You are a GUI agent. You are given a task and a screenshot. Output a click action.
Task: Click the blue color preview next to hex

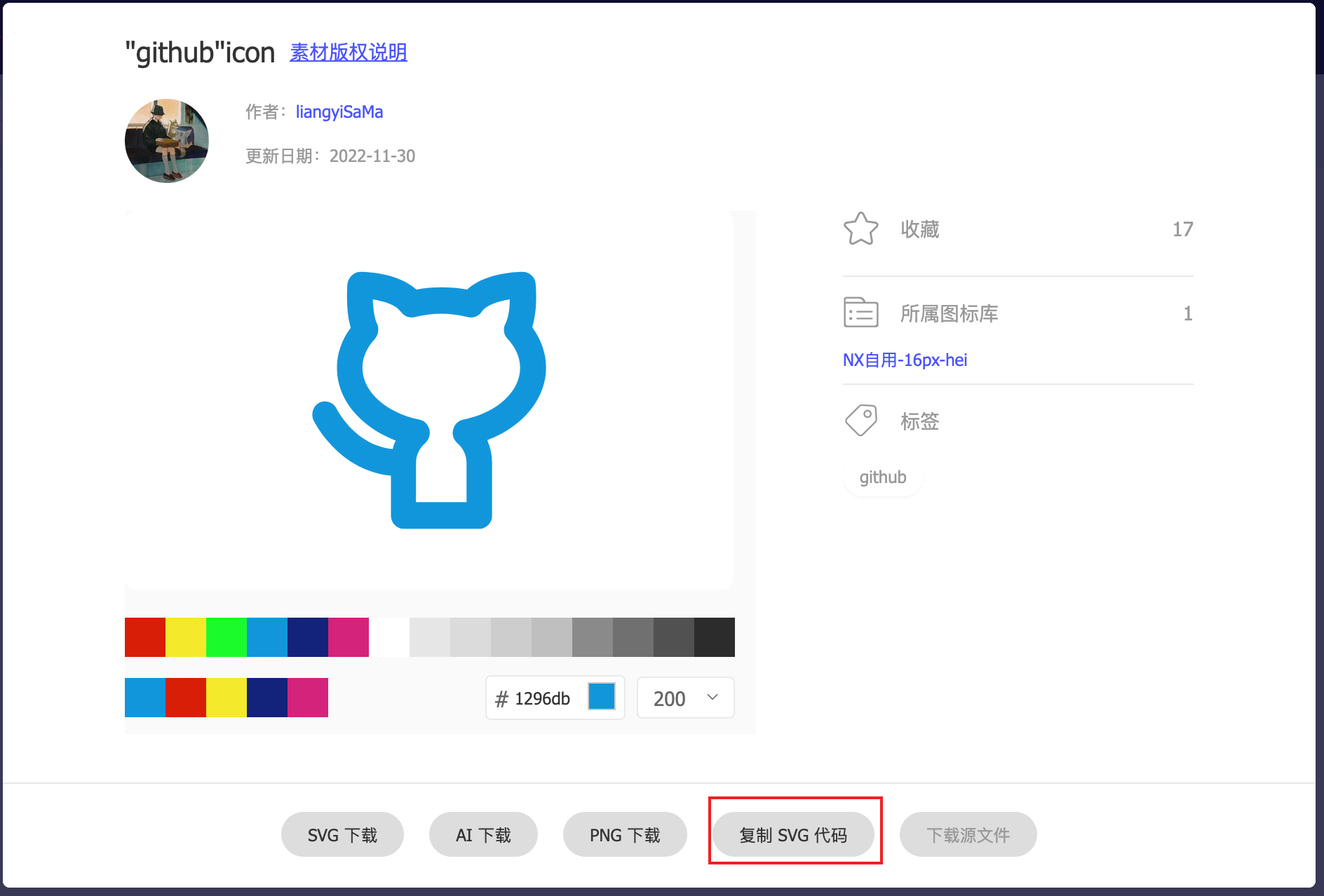(602, 697)
